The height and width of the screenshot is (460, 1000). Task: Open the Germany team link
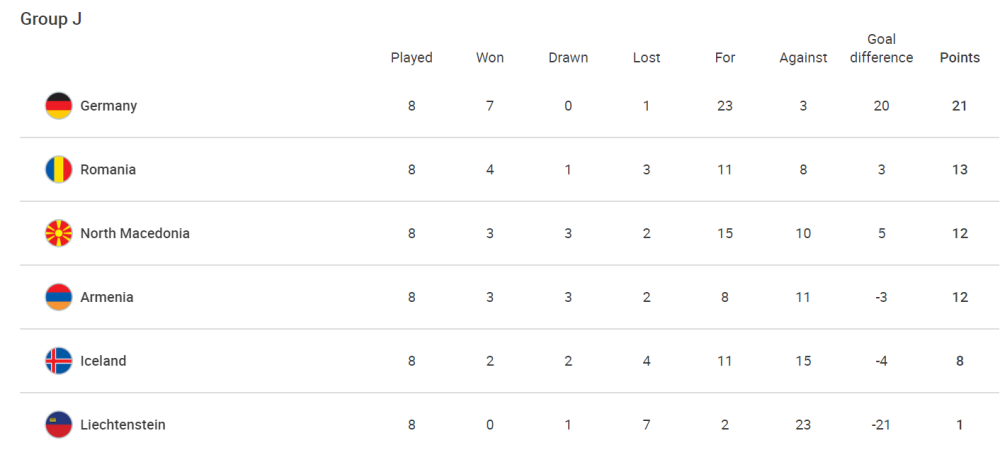pos(108,106)
